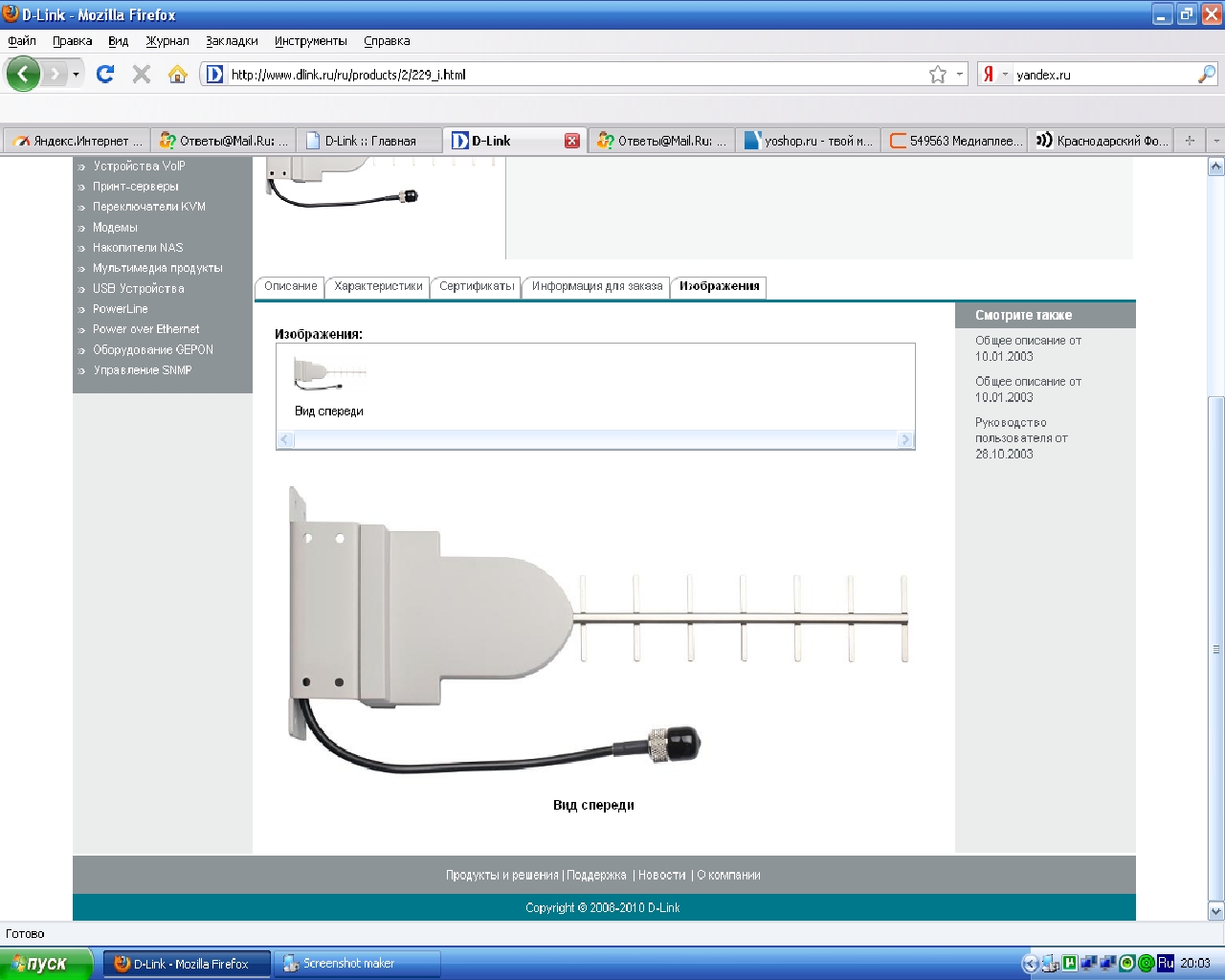Open a new tab with plus button

[x=1190, y=141]
